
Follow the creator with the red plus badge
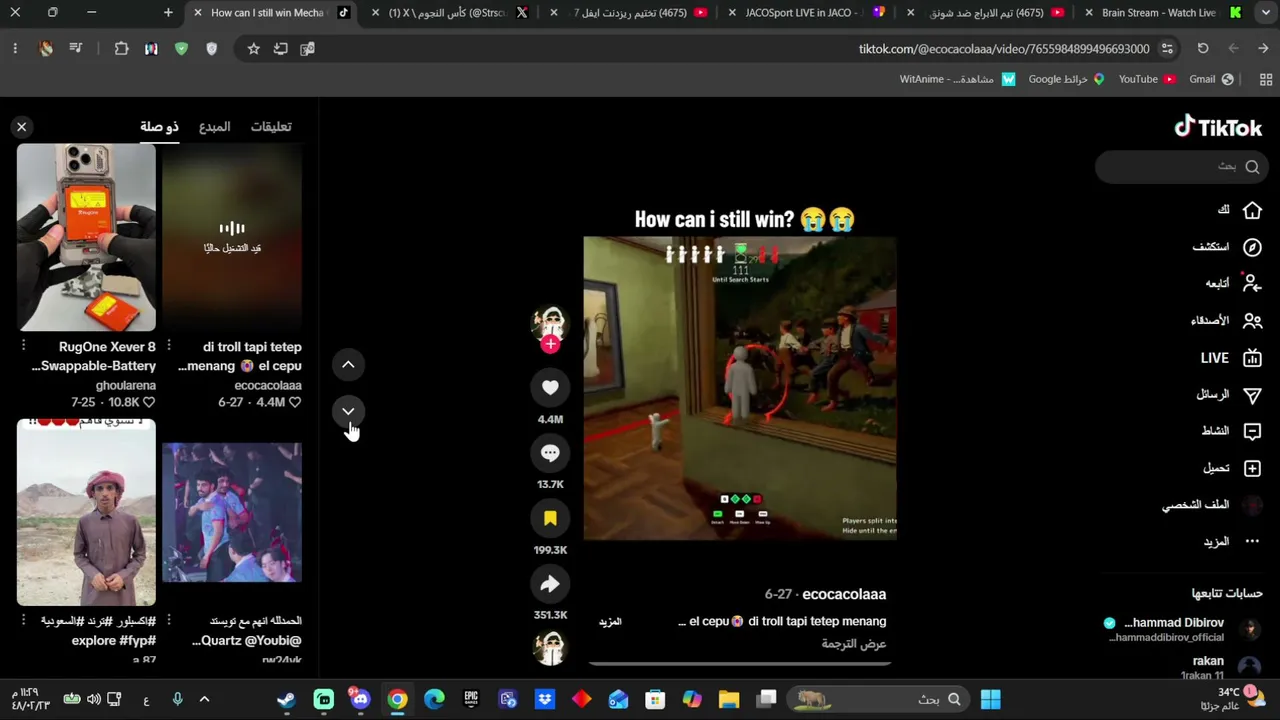tap(550, 344)
